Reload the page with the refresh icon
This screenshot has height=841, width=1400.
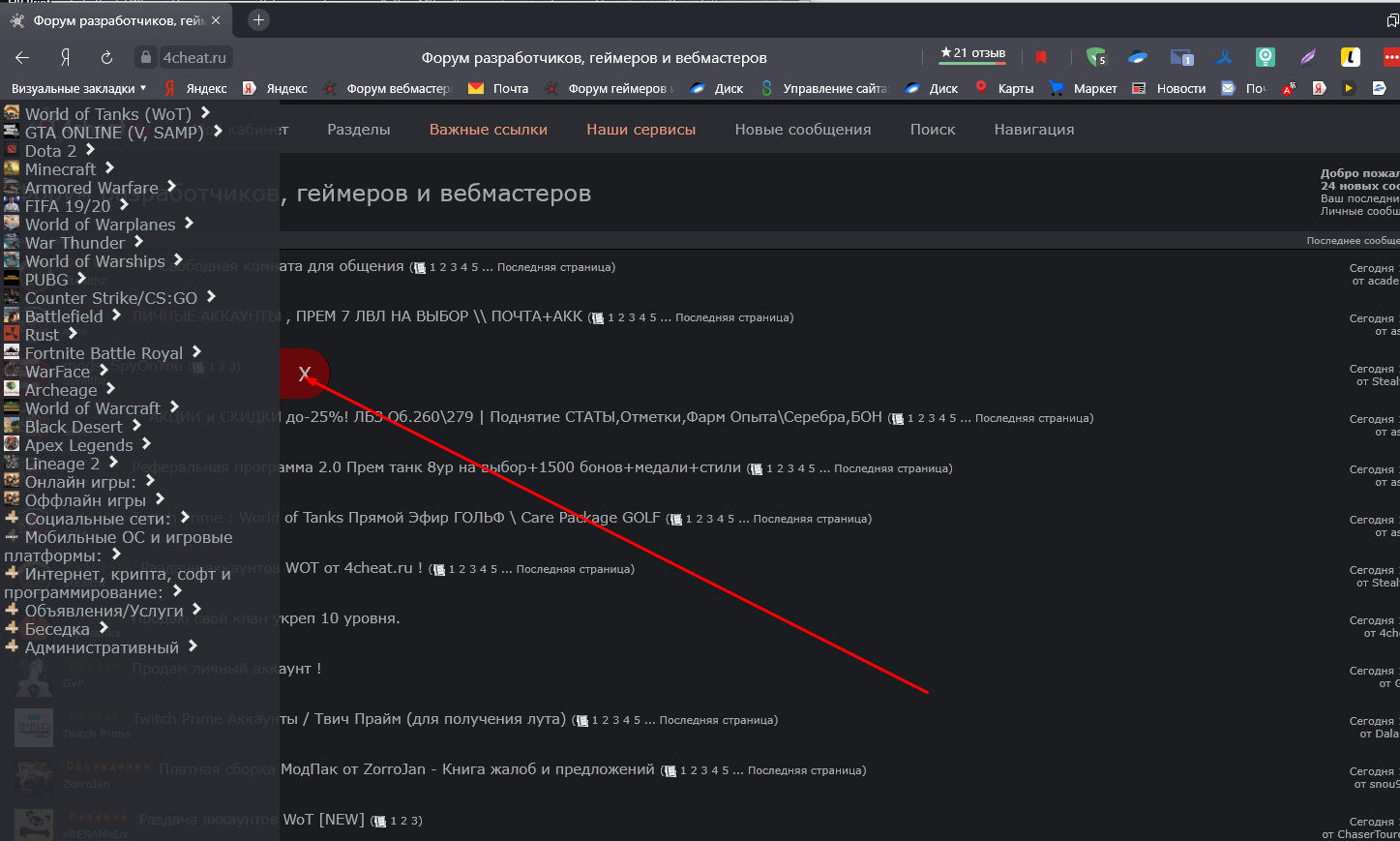coord(106,58)
